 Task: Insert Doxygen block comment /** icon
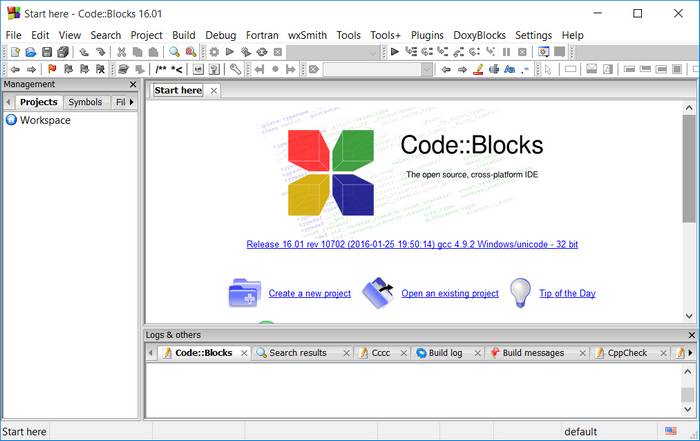[161, 69]
